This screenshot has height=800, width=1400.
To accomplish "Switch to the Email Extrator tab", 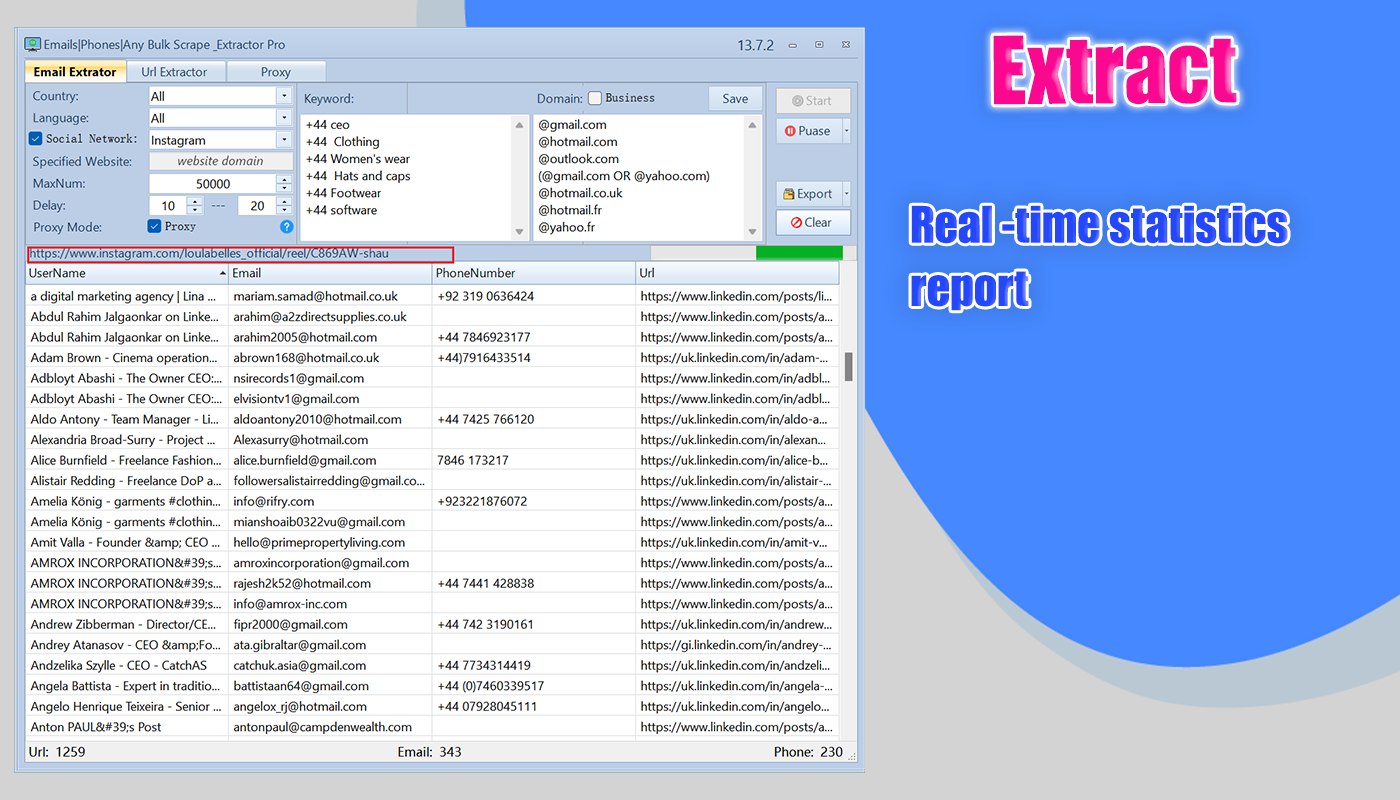I will tap(75, 72).
